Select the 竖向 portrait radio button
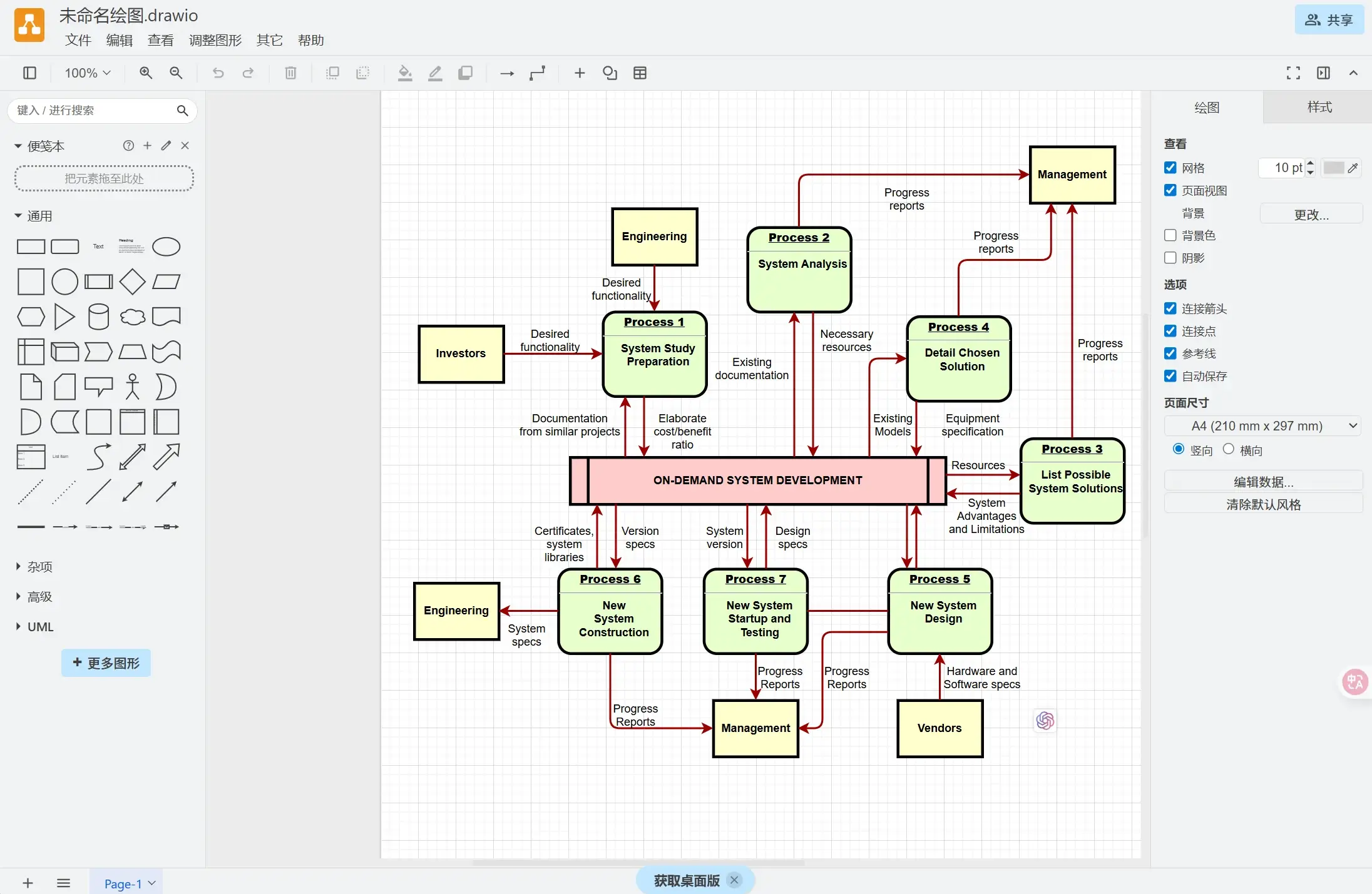This screenshot has width=1372, height=894. coord(1179,449)
